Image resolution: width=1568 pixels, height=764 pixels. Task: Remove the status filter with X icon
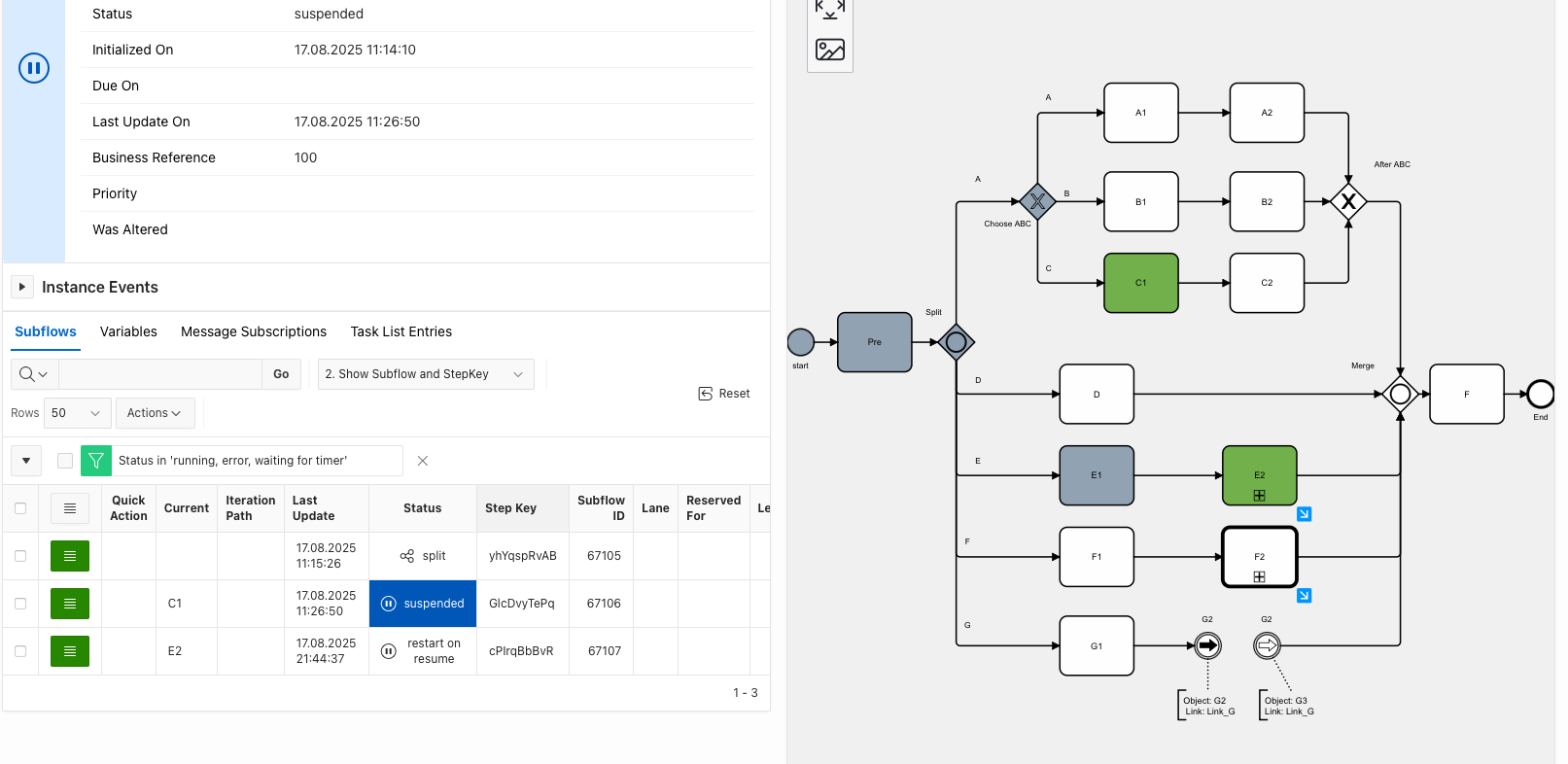click(x=423, y=461)
